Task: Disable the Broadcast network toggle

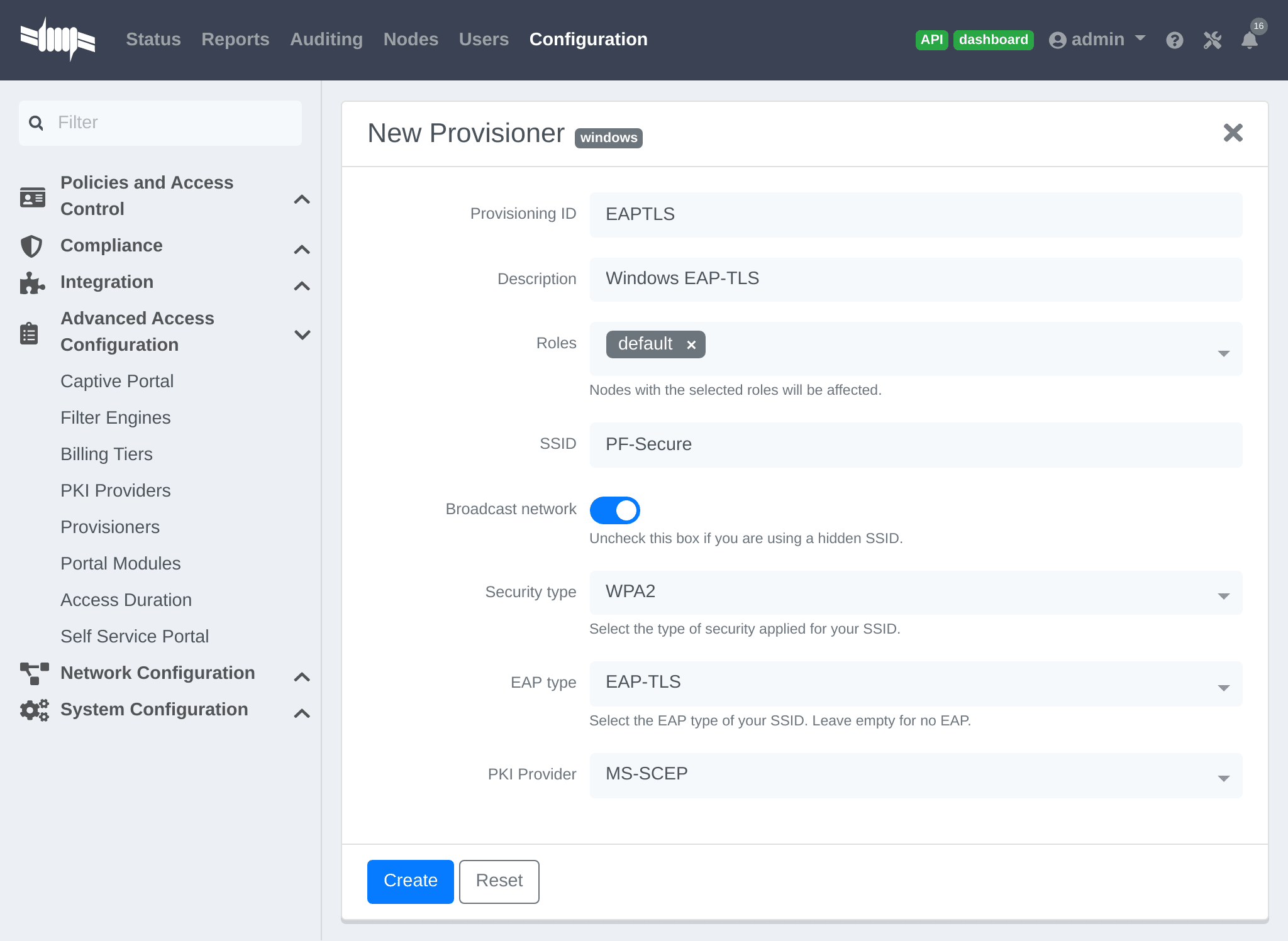Action: pos(615,510)
